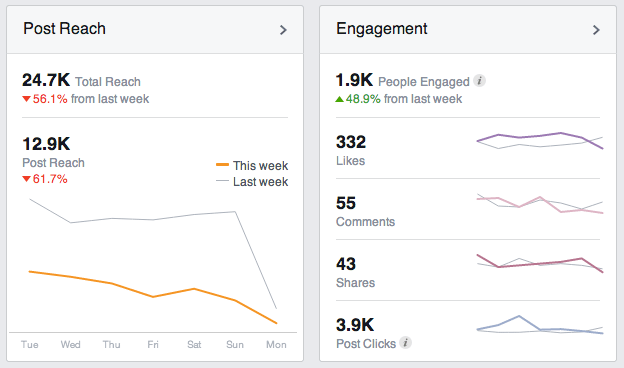This screenshot has width=624, height=368.
Task: Click the Sun label on chart axis
Action: (x=235, y=344)
